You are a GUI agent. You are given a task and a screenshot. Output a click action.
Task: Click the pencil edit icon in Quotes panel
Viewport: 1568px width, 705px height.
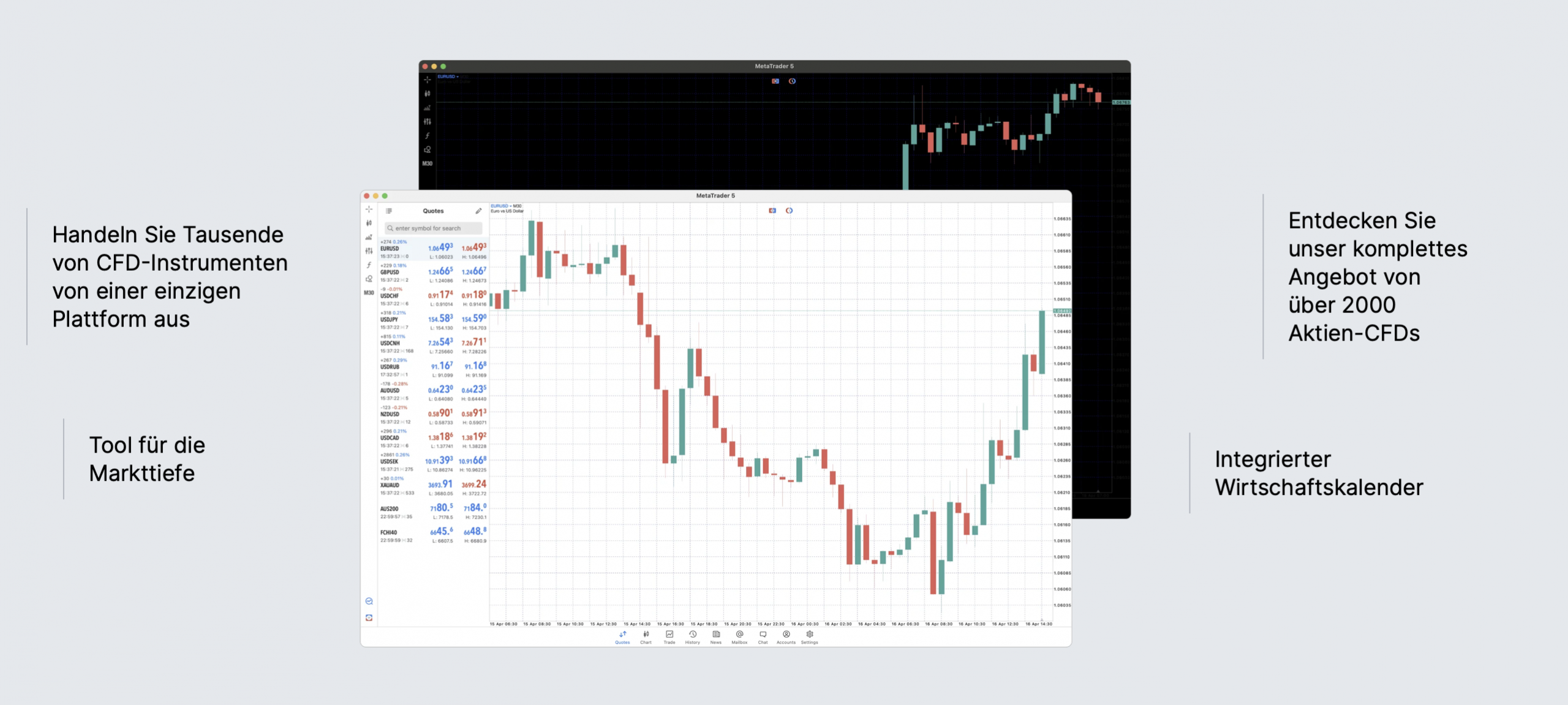478,211
